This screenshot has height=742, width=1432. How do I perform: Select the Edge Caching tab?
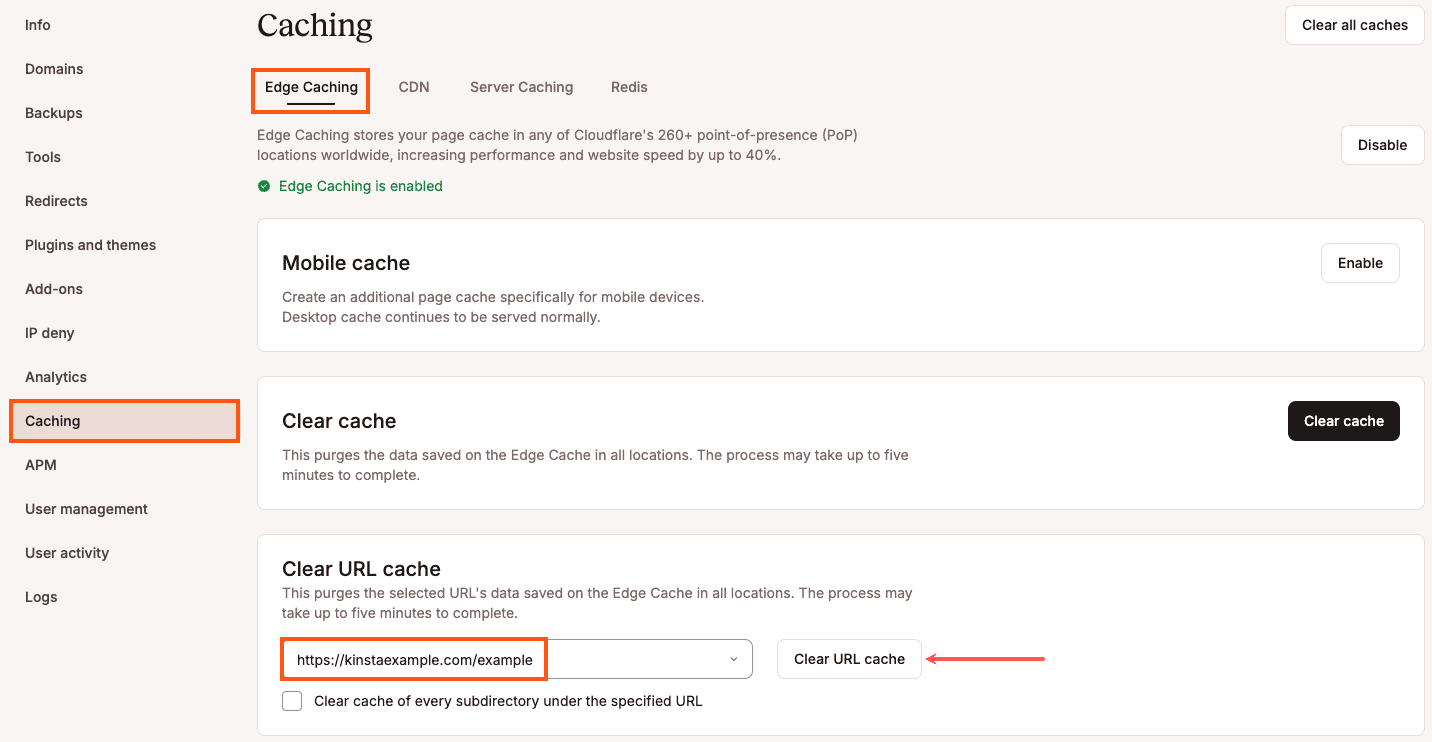(310, 87)
